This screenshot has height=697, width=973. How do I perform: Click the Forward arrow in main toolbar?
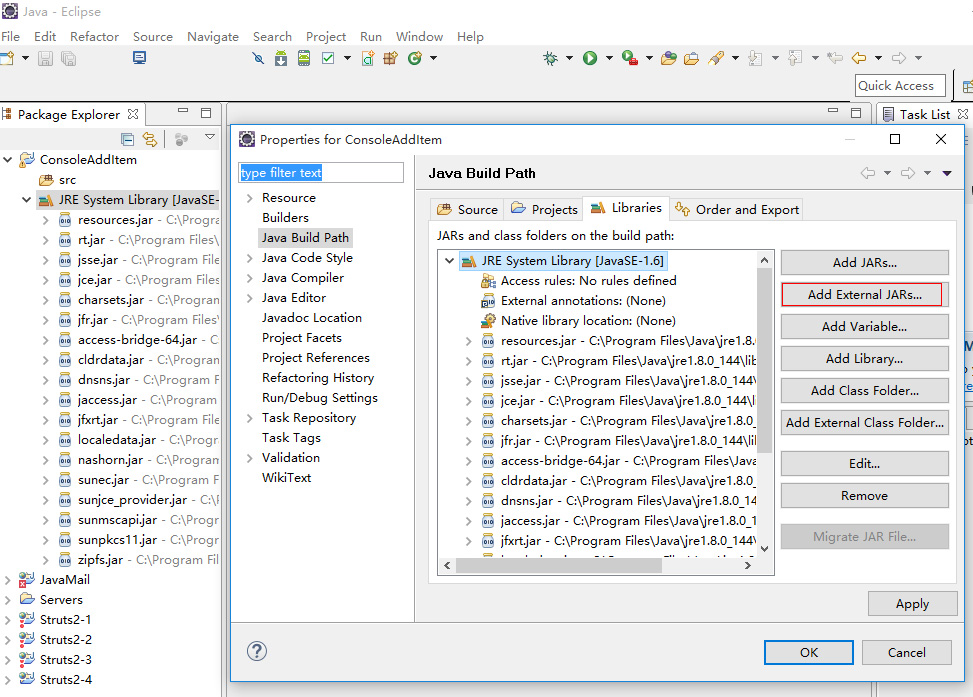pos(899,58)
